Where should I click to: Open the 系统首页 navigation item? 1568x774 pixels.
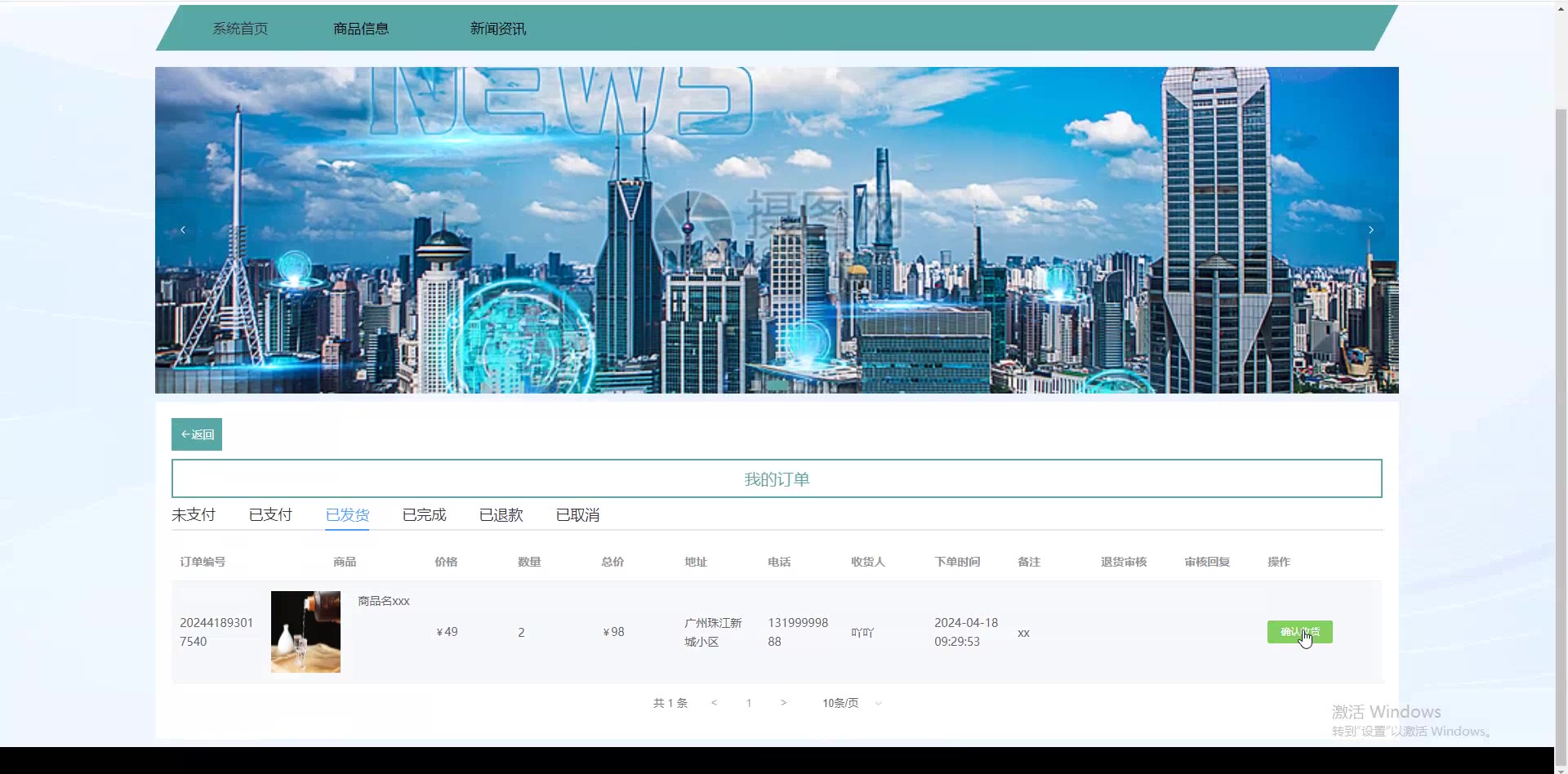240,29
